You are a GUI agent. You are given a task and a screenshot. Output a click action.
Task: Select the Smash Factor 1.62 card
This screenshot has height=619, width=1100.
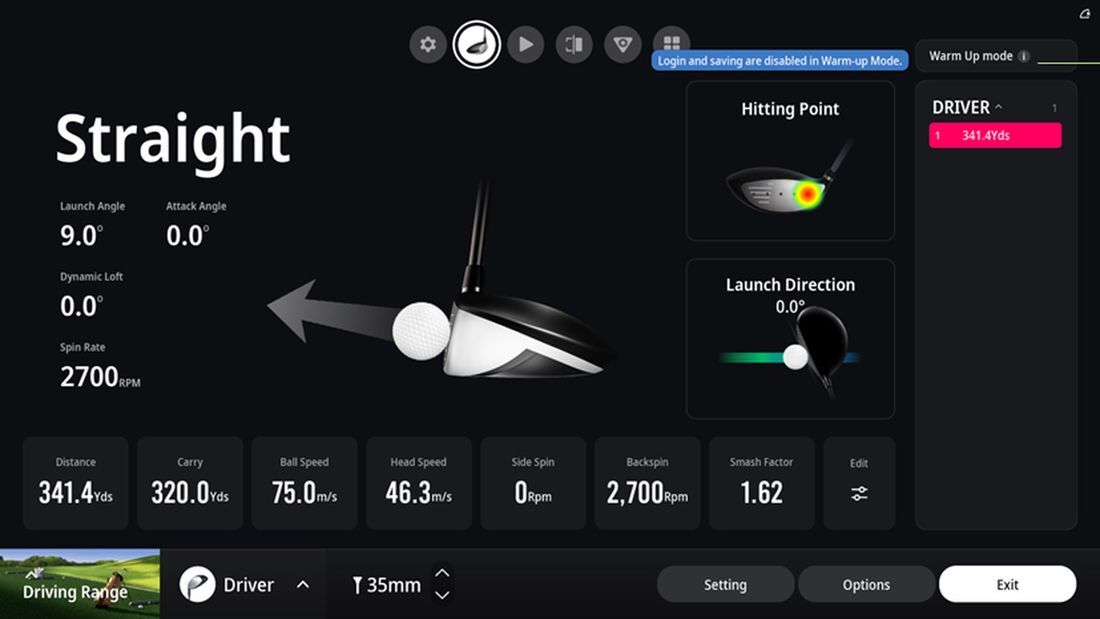tap(762, 483)
